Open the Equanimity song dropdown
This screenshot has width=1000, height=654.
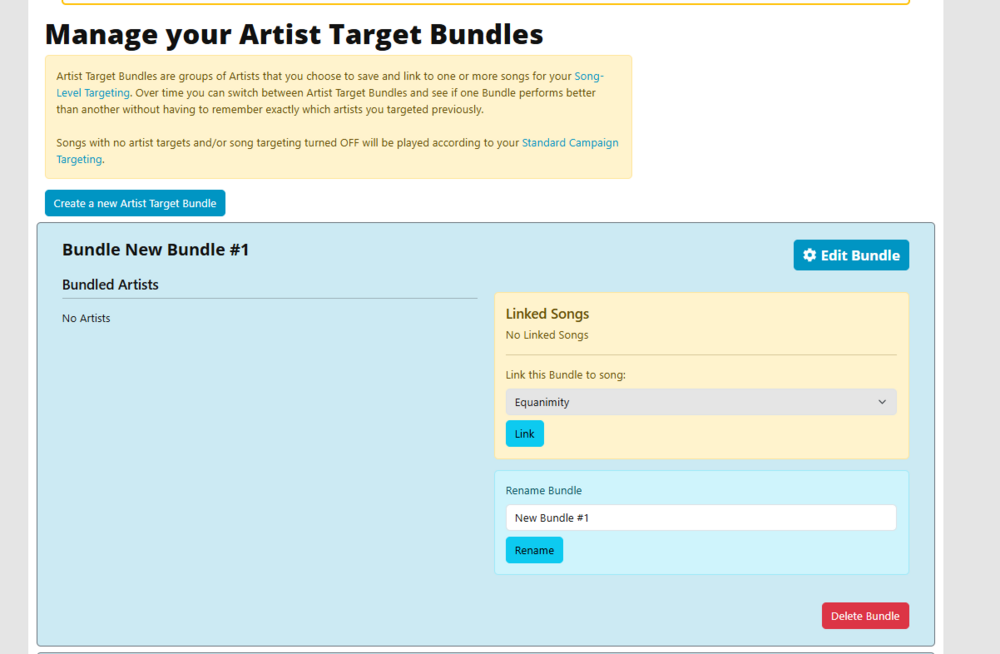point(701,402)
